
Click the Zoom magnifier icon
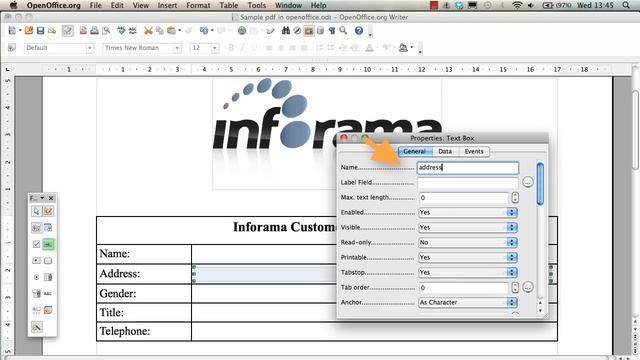[x=343, y=31]
